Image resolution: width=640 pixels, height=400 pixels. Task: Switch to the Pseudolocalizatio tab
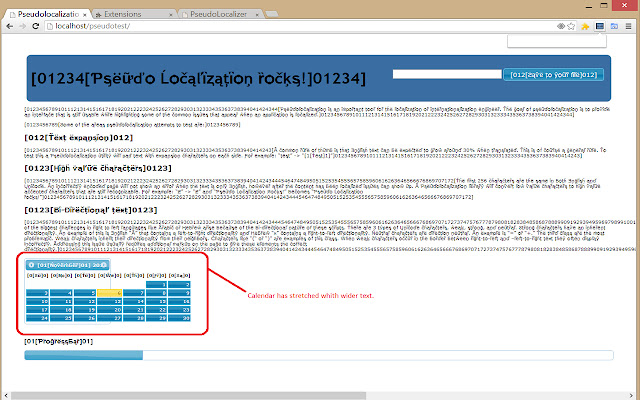48,14
